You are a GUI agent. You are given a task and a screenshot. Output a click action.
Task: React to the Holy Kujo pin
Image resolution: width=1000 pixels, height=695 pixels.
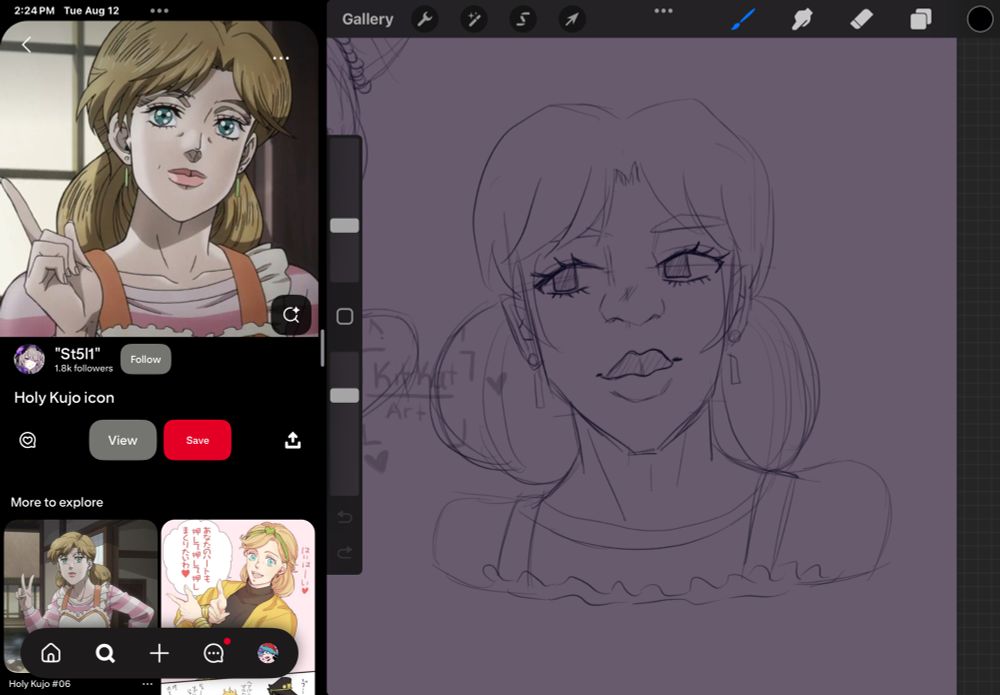pyautogui.click(x=27, y=440)
